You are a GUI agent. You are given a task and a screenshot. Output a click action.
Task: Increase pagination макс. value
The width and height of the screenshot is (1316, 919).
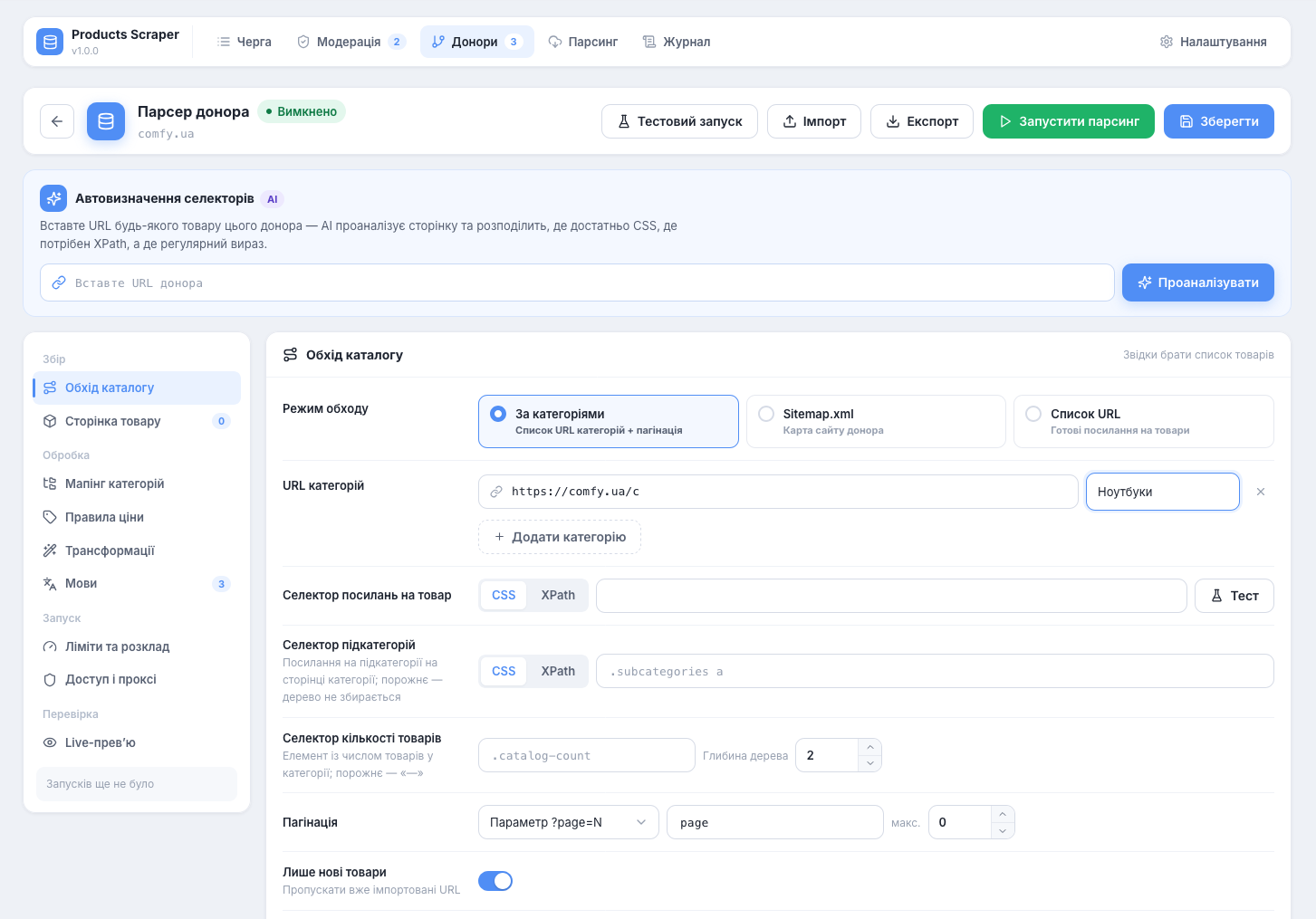1003,814
